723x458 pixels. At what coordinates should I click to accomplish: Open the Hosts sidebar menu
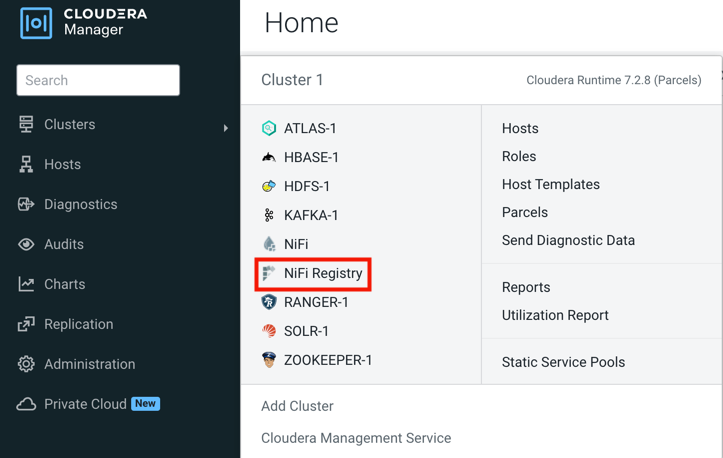(62, 164)
